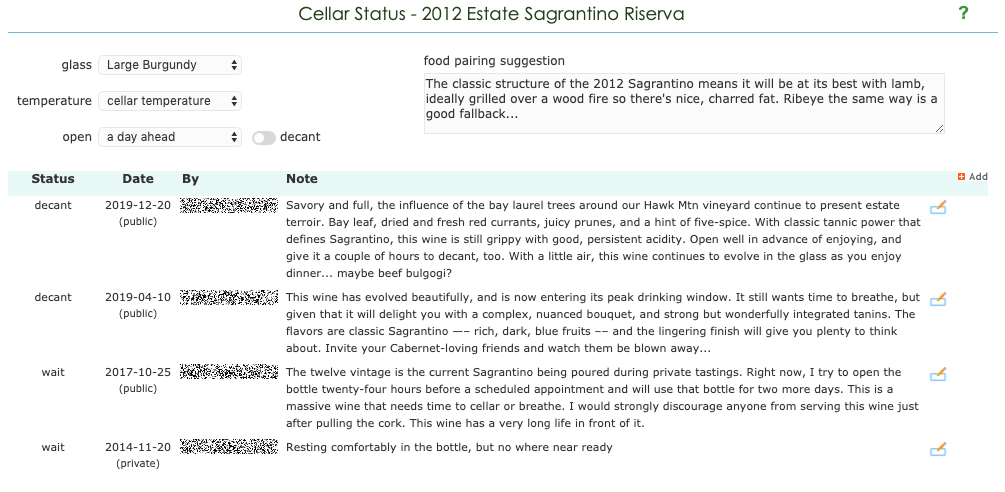This screenshot has height=492, width=1005.
Task: Open the temperature dropdown
Action: tap(170, 101)
